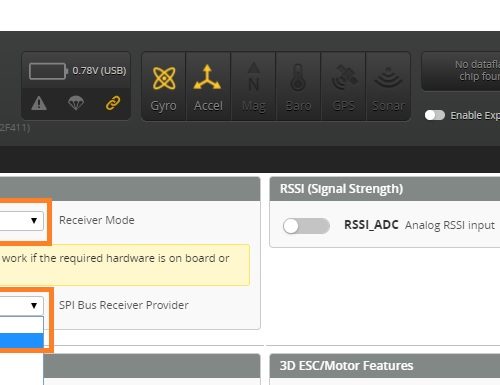Click the yellow hardware requirement note
500x385 pixels.
coord(125,265)
